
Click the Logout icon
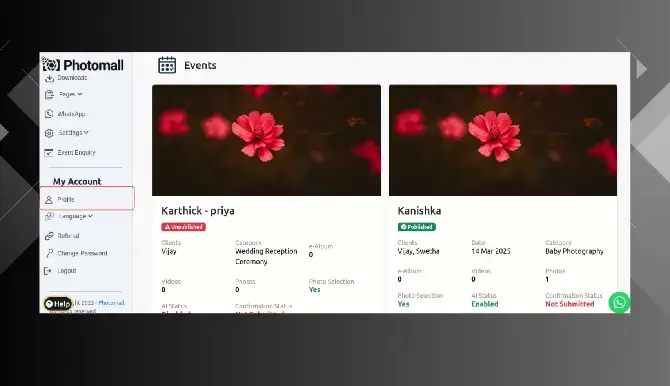tap(48, 271)
